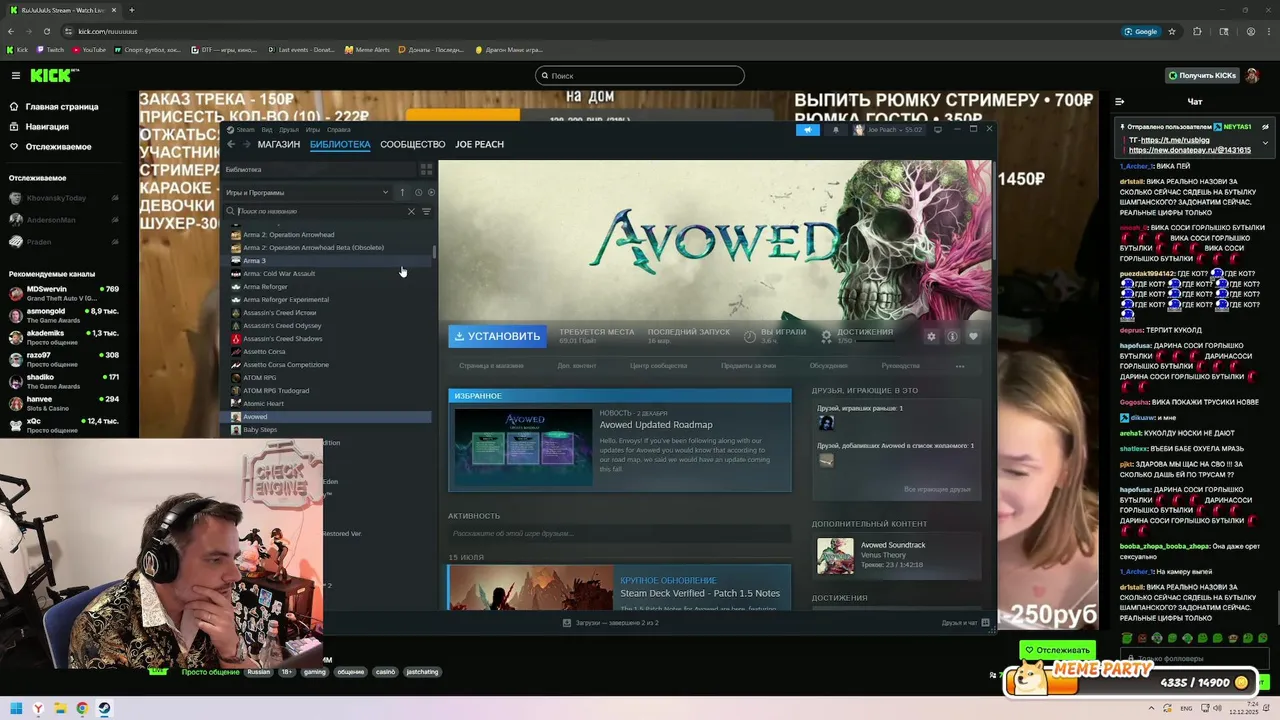Open the Joe Peach account dropdown
Screen dimensions: 1280x720
[x=889, y=130]
